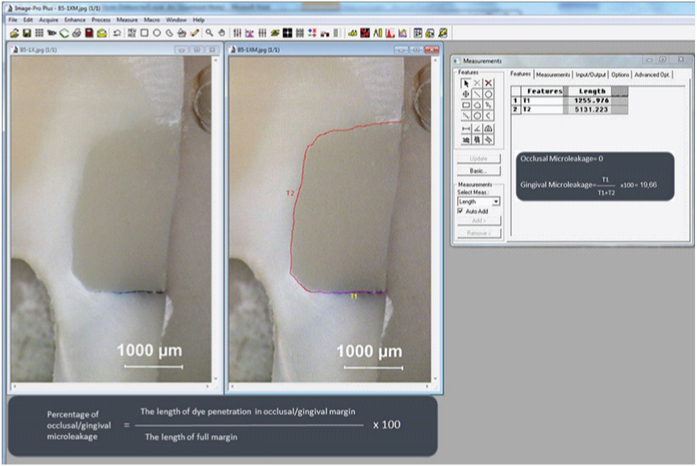697x466 pixels.
Task: Select the rectangular AOI tool in toolbar
Action: point(146,32)
